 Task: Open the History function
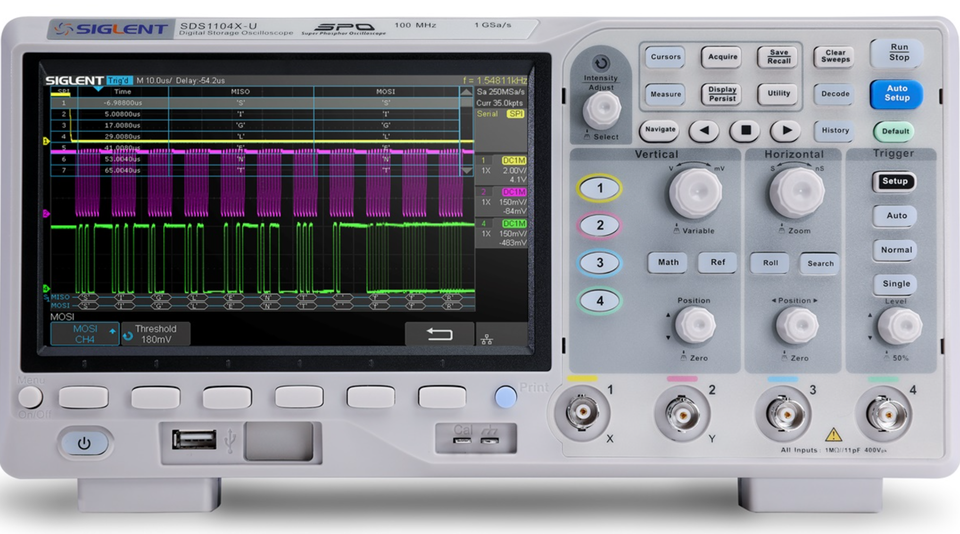click(x=834, y=130)
